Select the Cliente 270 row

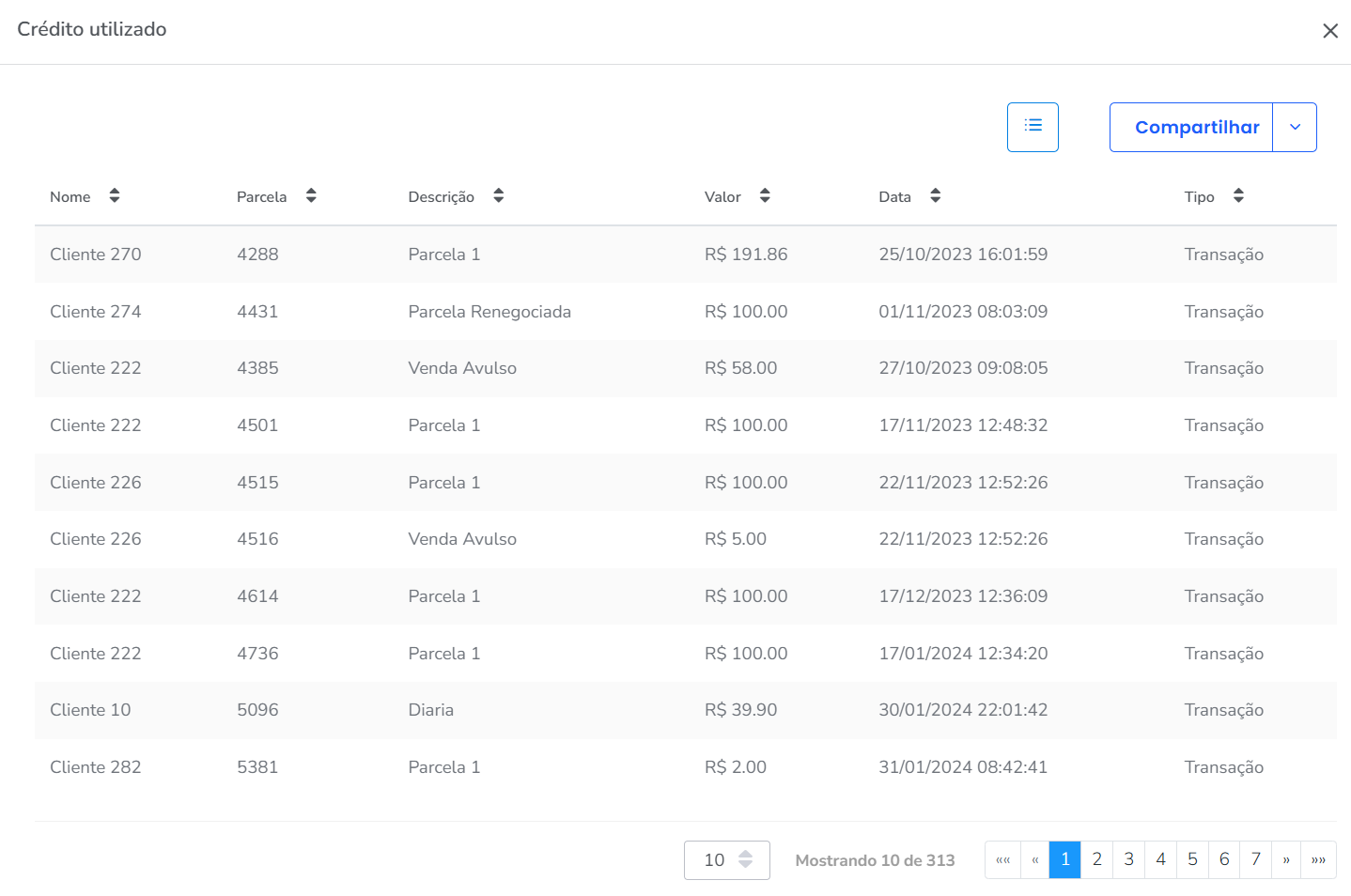(x=96, y=255)
